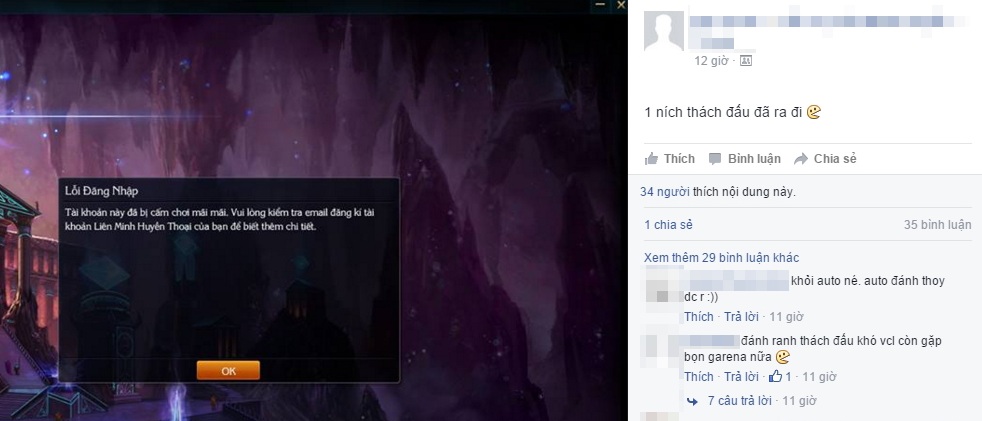Click post text '1 ních thách đấu đã ra đi'
Viewport: 982px width, 421px height.
click(x=723, y=113)
